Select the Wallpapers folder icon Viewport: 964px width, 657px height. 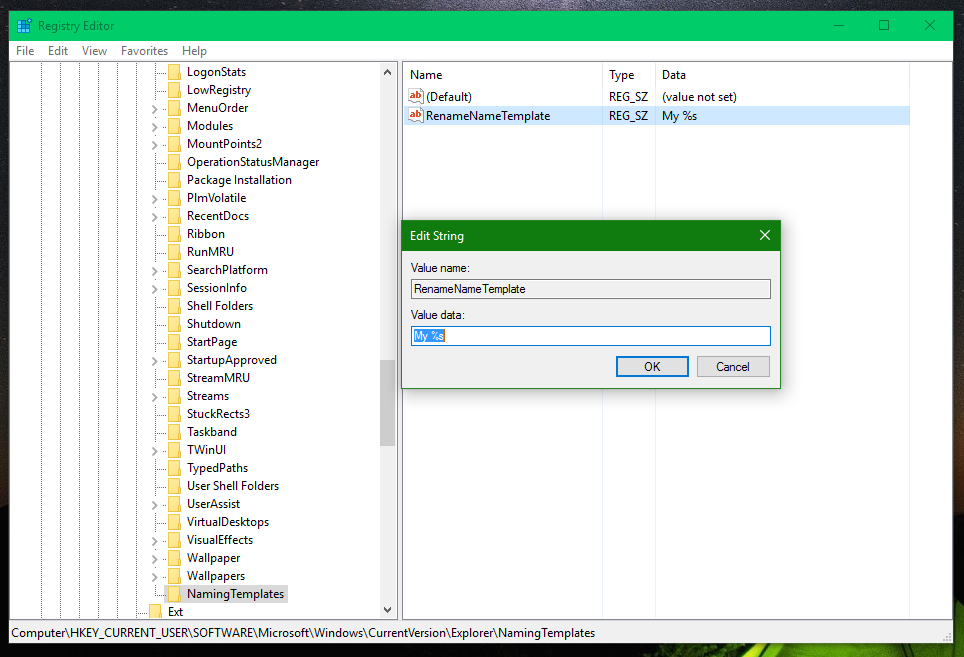pyautogui.click(x=175, y=576)
